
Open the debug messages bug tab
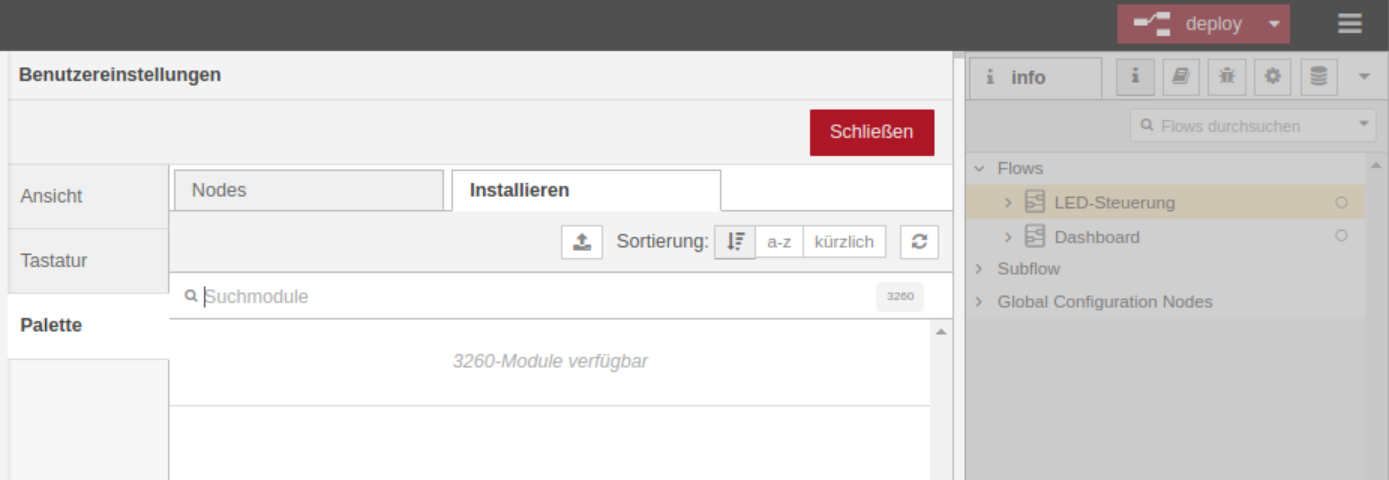pyautogui.click(x=1227, y=77)
